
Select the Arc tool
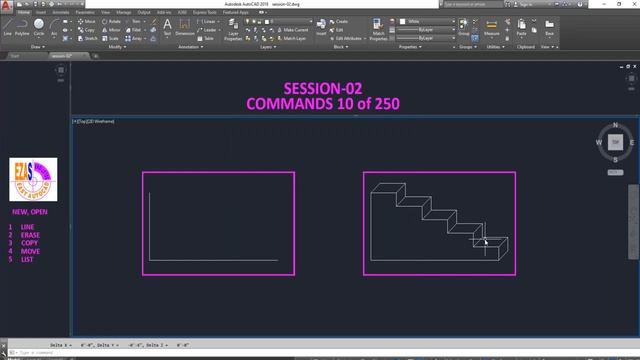(54, 27)
